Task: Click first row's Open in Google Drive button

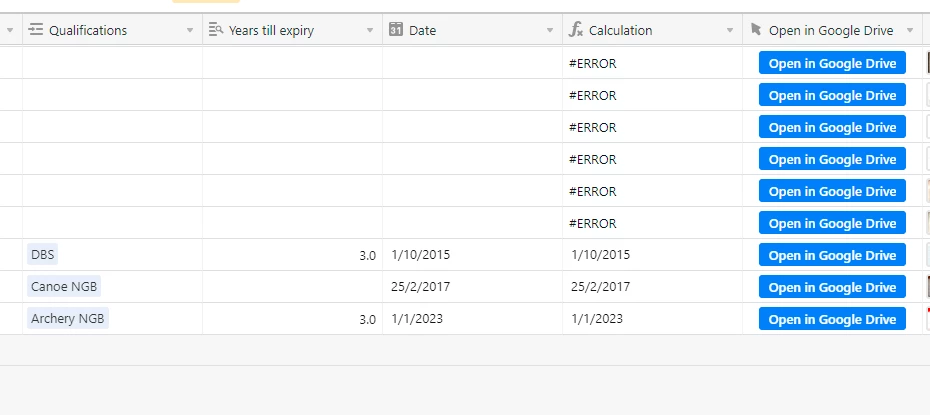Action: coord(832,63)
